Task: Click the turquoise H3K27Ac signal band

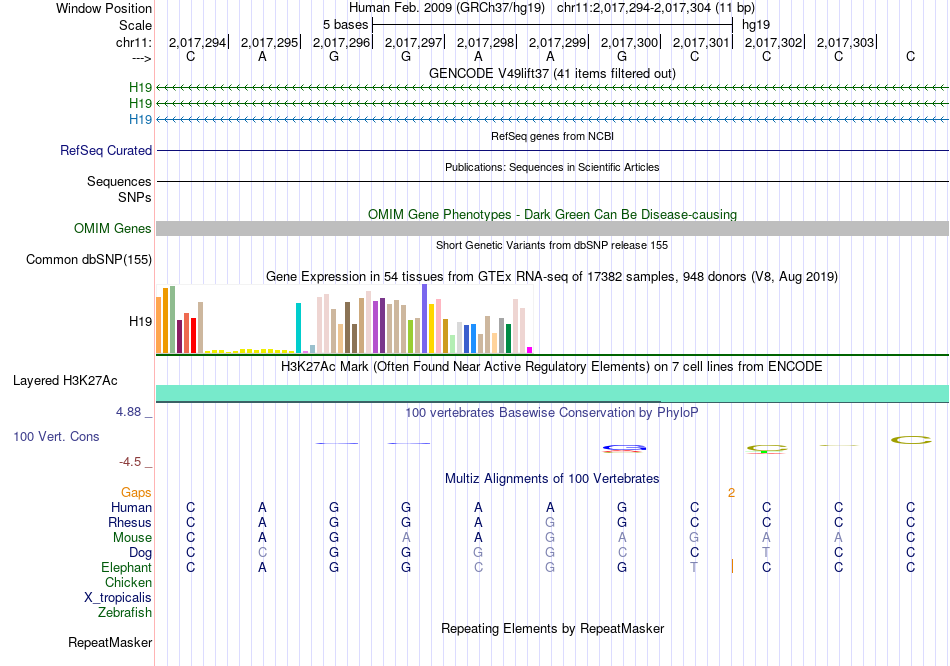Action: pos(552,393)
